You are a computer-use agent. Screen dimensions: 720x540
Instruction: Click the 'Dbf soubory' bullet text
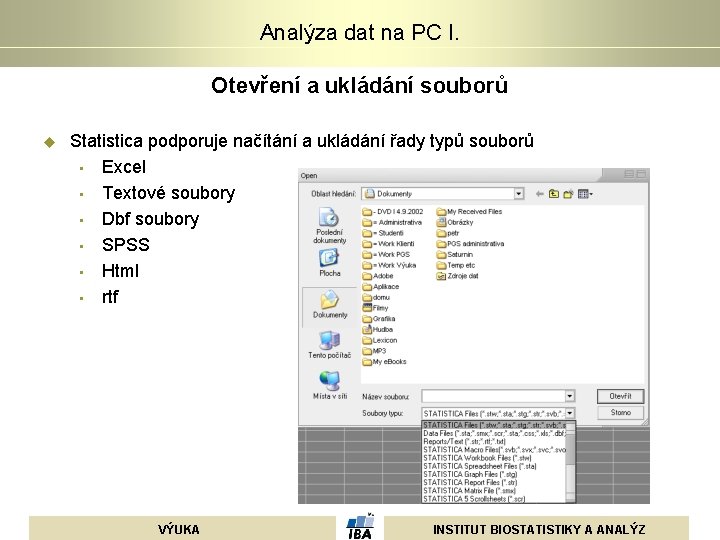tap(151, 219)
